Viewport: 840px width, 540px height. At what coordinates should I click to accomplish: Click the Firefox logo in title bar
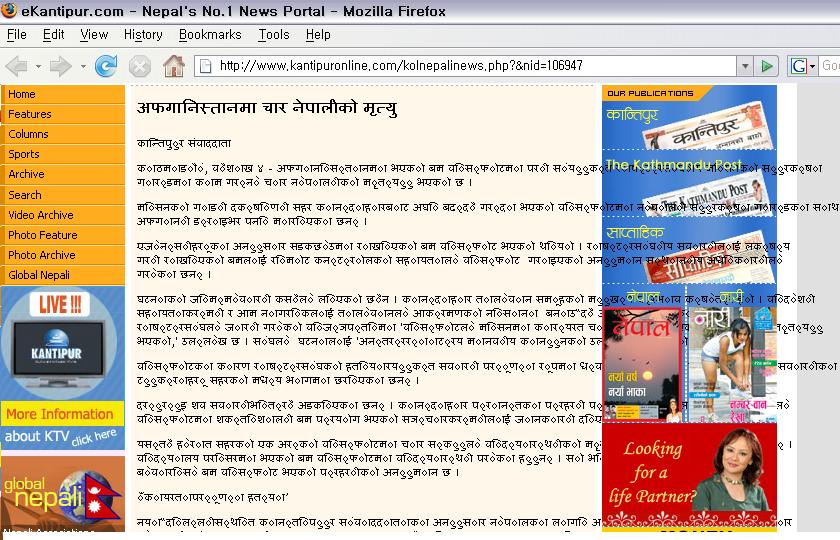coord(9,11)
